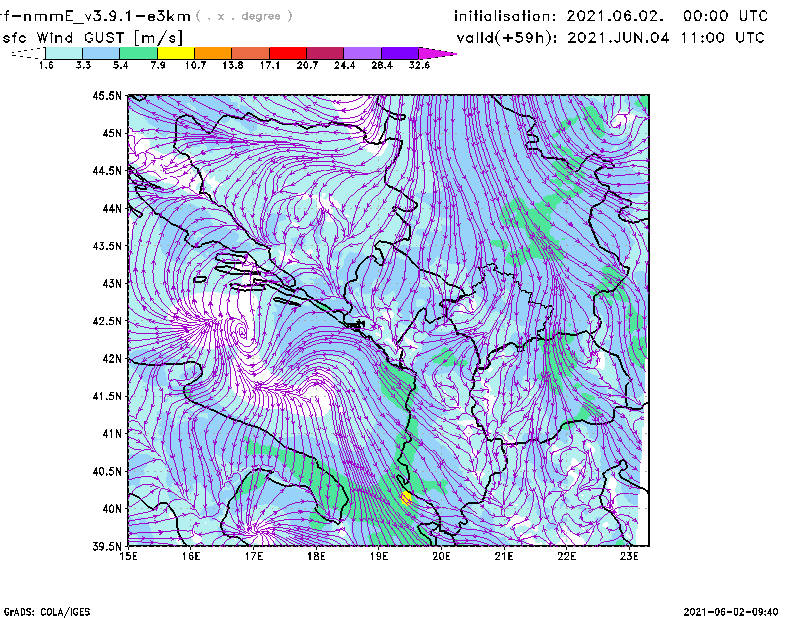Click the '20E' longitude axis label

click(x=441, y=556)
